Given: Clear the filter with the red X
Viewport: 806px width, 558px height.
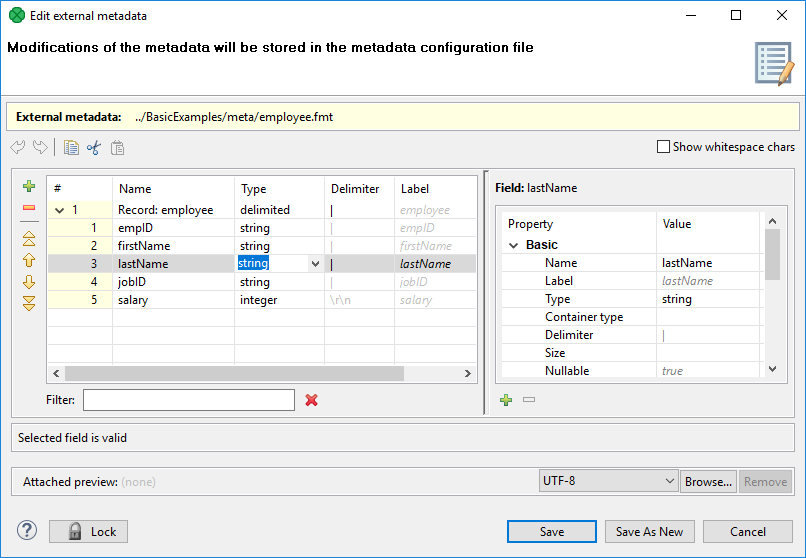Looking at the screenshot, I should point(311,400).
